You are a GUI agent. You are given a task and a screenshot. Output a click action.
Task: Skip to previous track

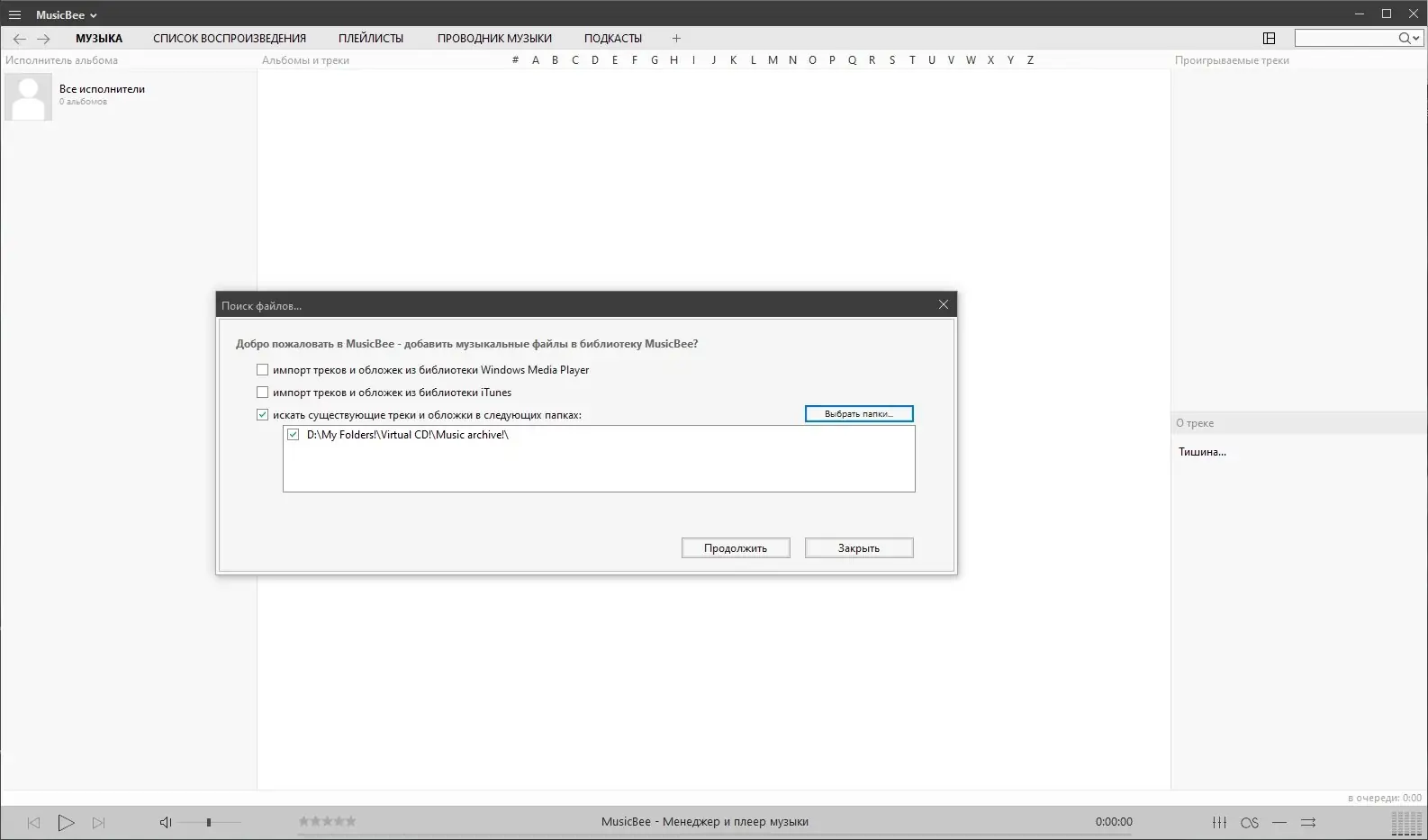(x=34, y=823)
